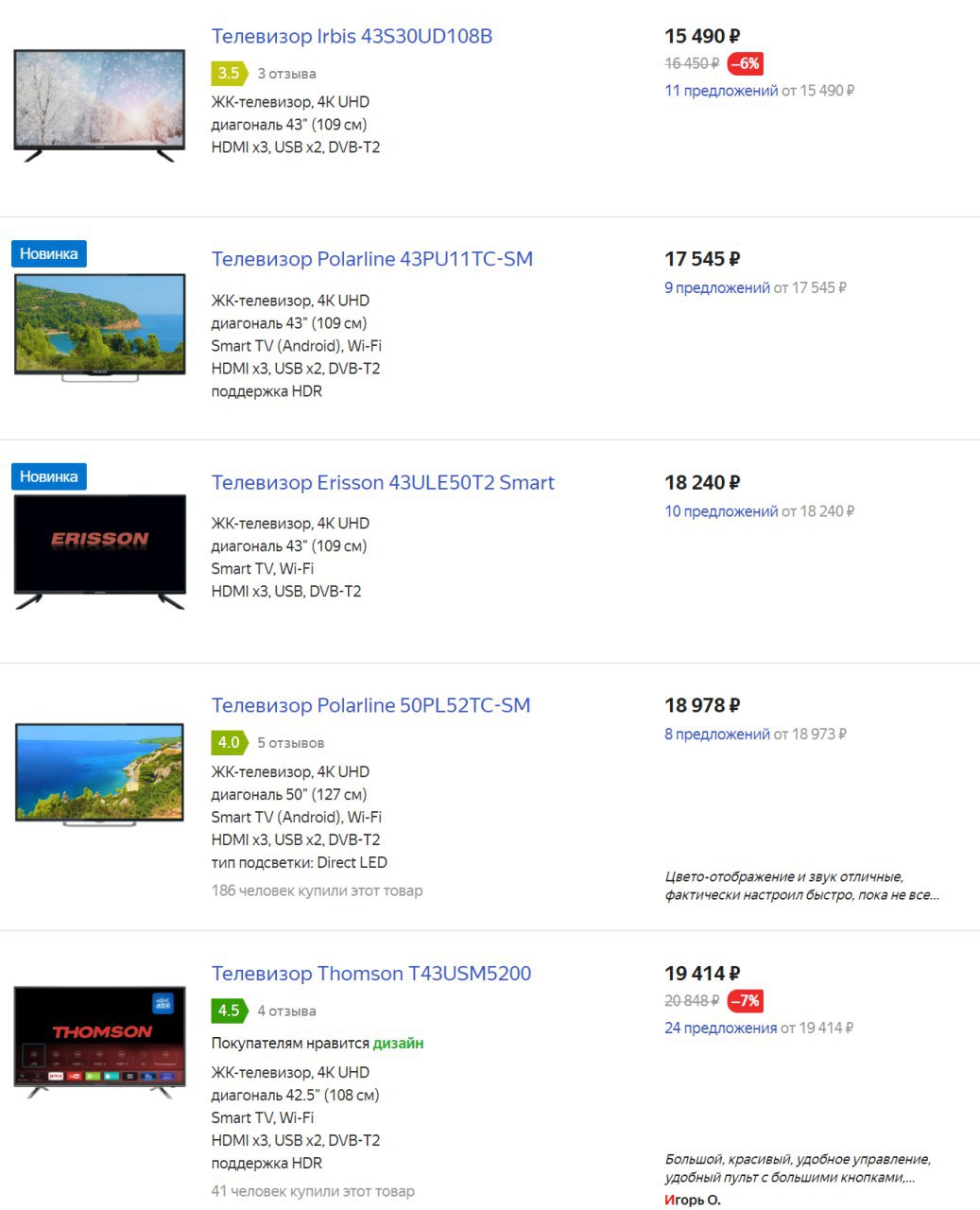The image size is (980, 1210).
Task: Open the Телевизор Thomson T43USM5200 link
Action: (x=370, y=974)
